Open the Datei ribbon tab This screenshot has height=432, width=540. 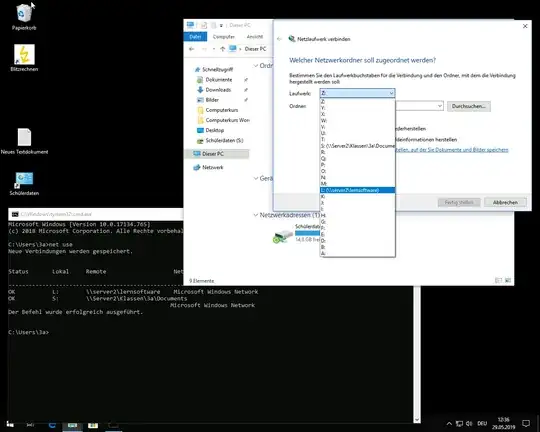[195, 37]
